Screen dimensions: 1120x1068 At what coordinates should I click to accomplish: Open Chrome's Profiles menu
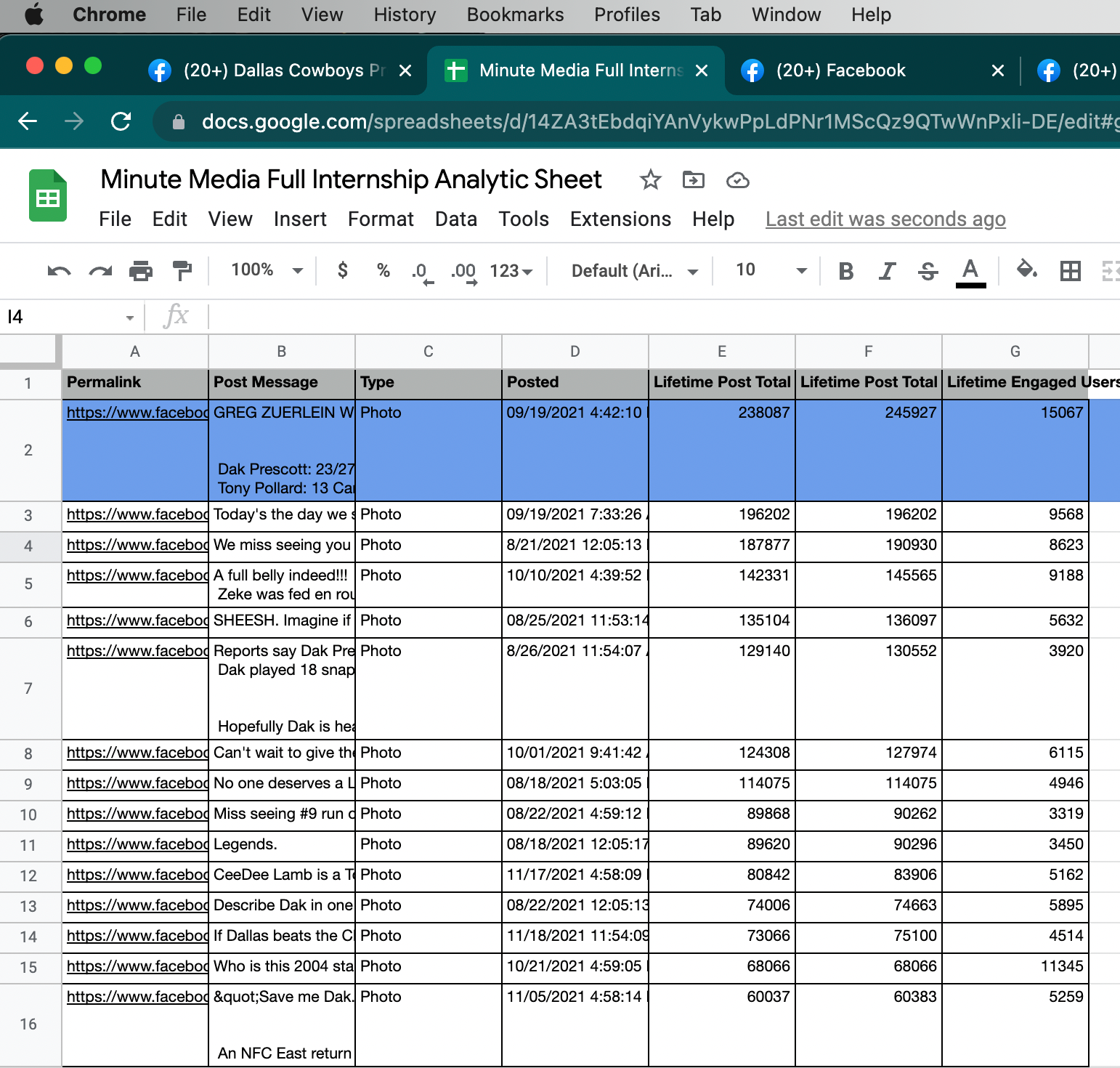click(x=627, y=15)
